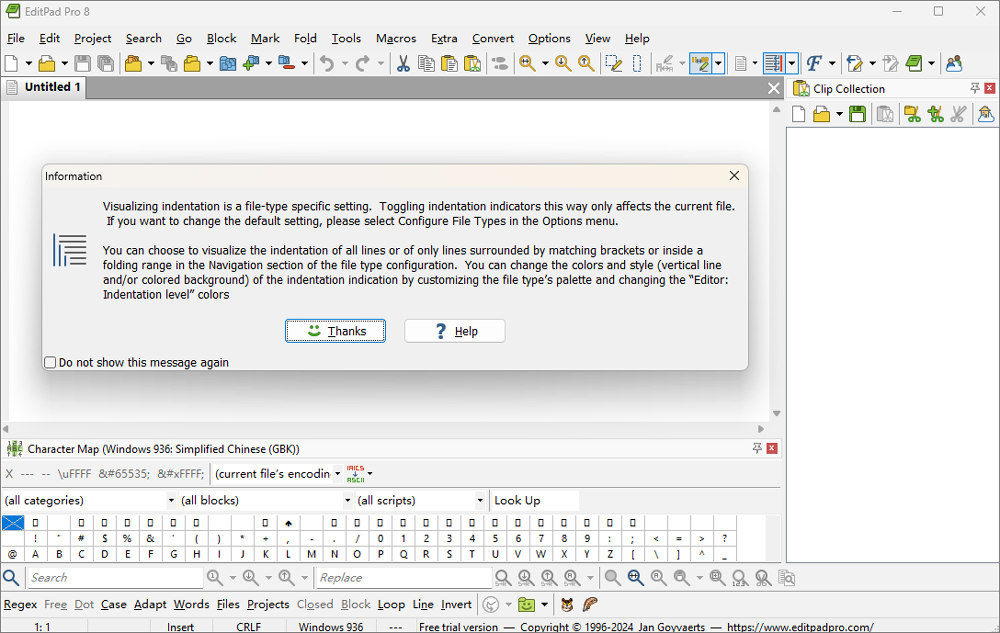Click the search magnifier icon at left of Search box
Viewport: 1000px width, 633px height.
[x=11, y=578]
